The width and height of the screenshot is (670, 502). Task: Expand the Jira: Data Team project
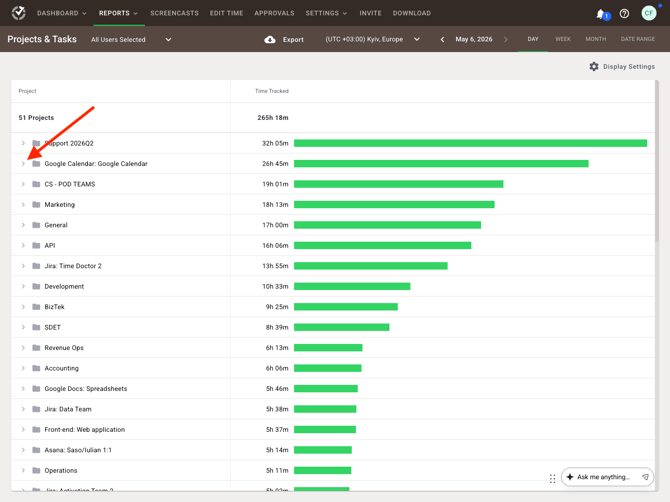point(23,409)
